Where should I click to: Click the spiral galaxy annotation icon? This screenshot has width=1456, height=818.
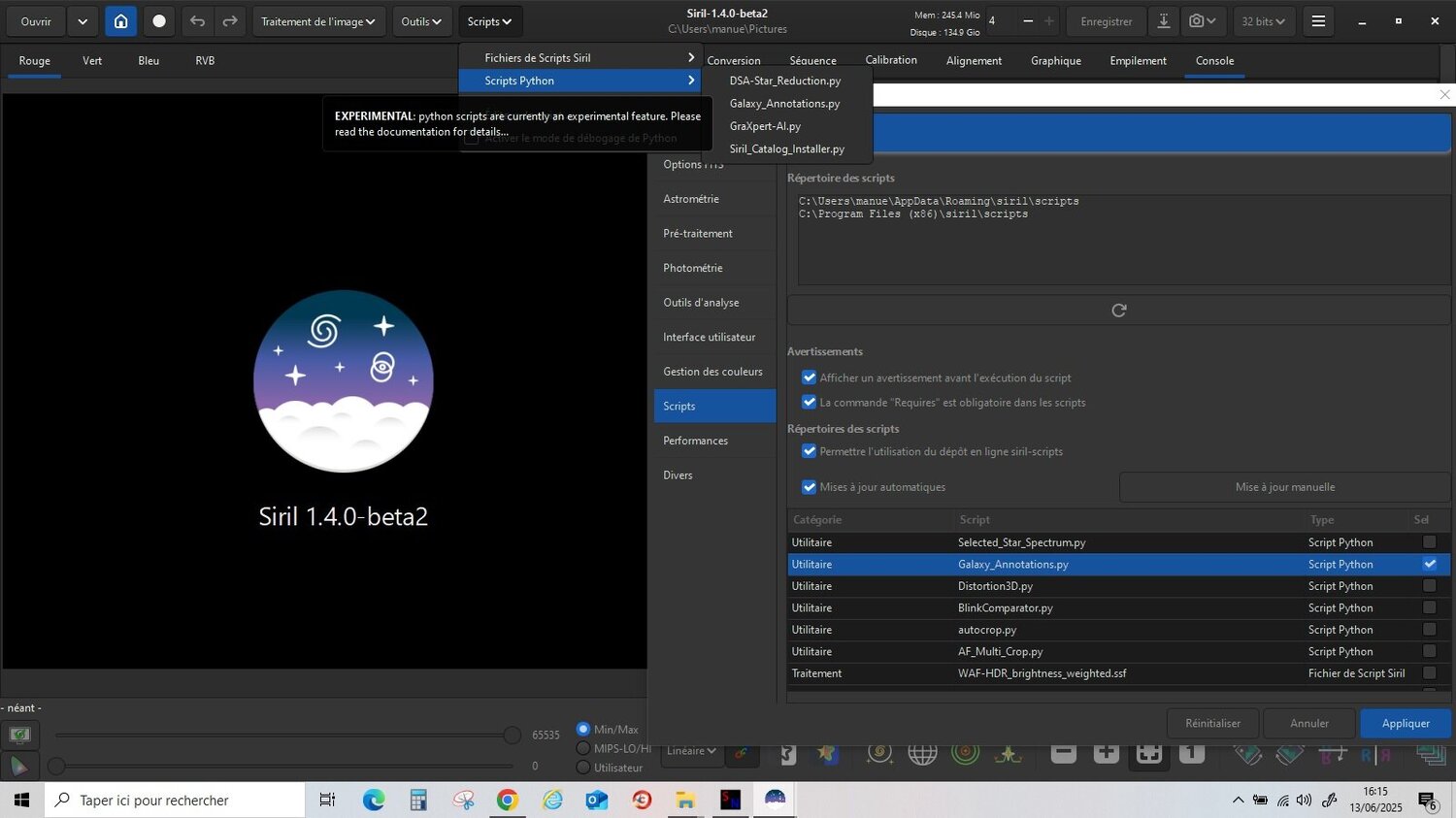880,752
